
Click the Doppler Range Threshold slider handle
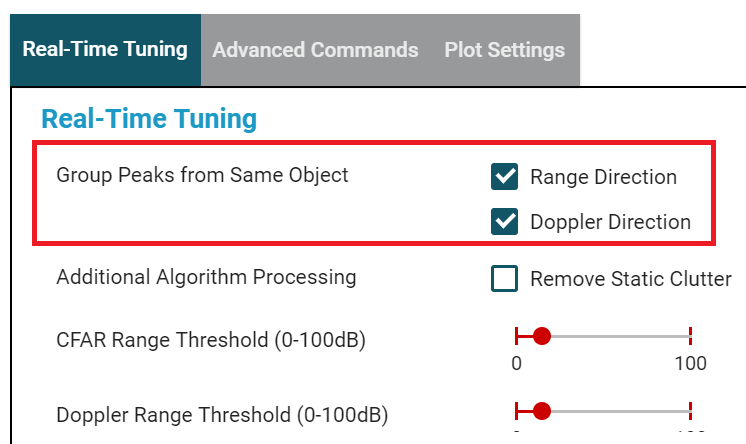click(x=542, y=411)
